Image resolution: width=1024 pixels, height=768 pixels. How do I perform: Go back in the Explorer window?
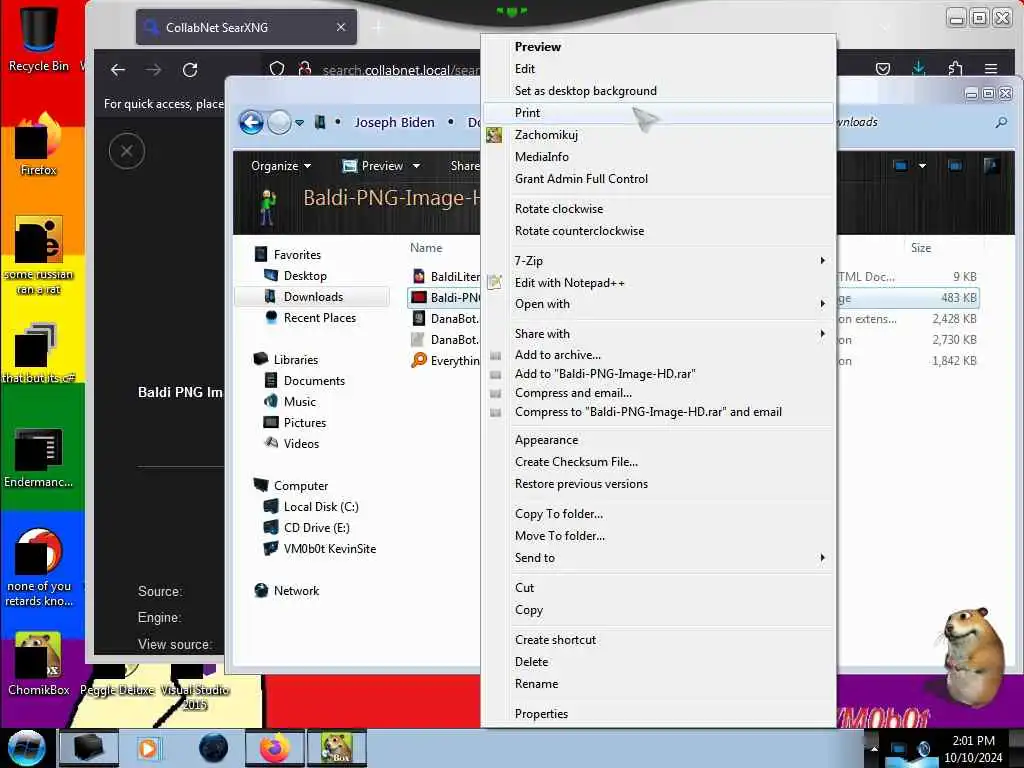click(251, 122)
